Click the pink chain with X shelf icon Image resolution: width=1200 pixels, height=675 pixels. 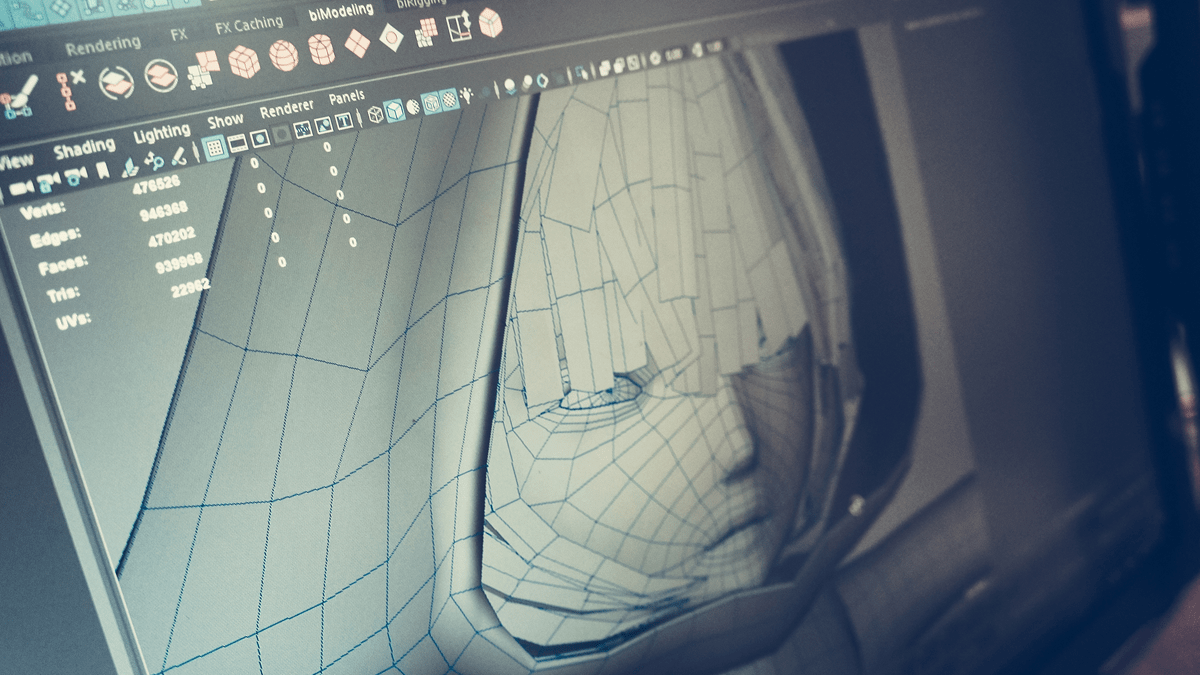coord(70,92)
